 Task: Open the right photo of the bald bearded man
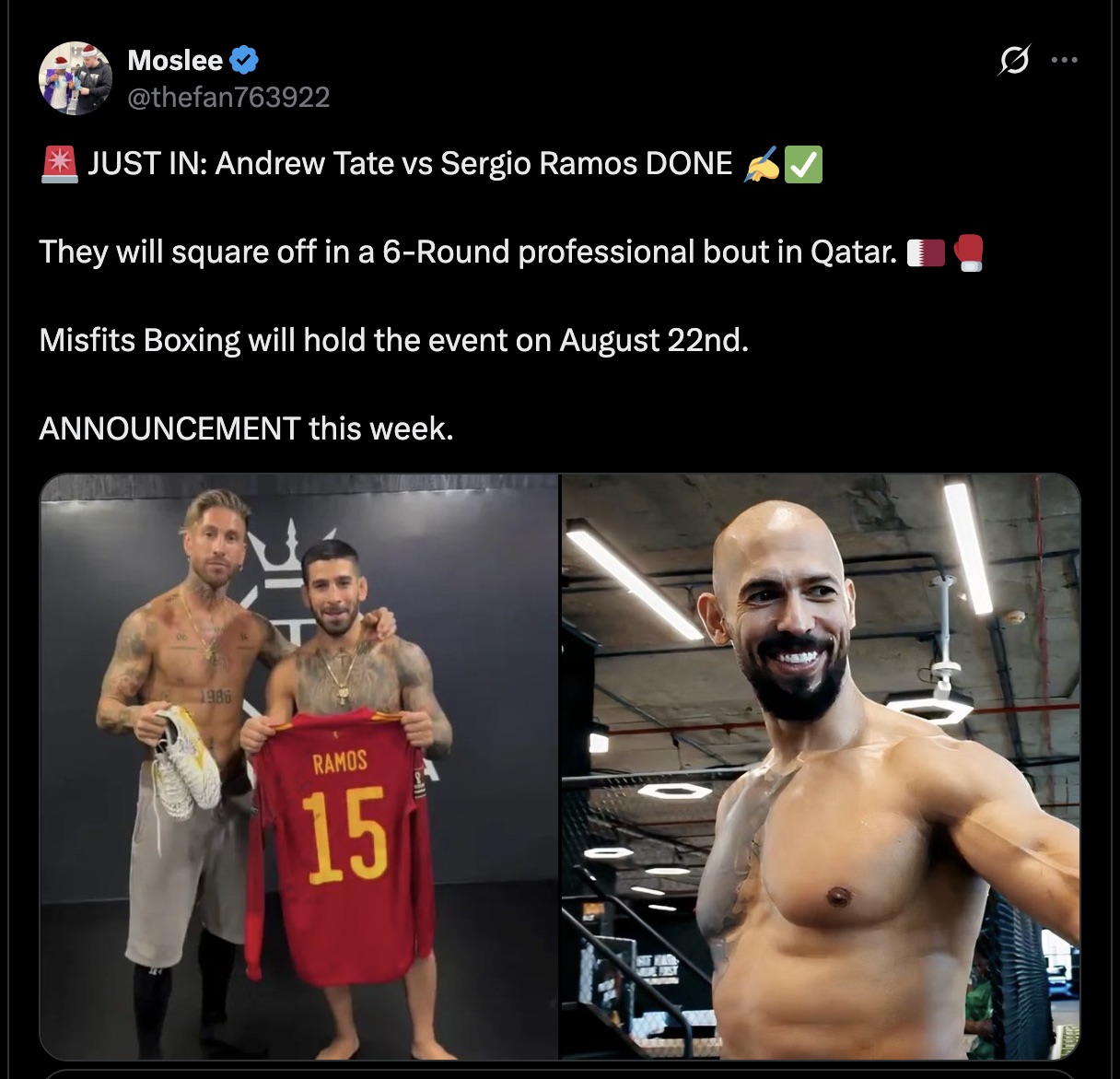pyautogui.click(x=821, y=767)
